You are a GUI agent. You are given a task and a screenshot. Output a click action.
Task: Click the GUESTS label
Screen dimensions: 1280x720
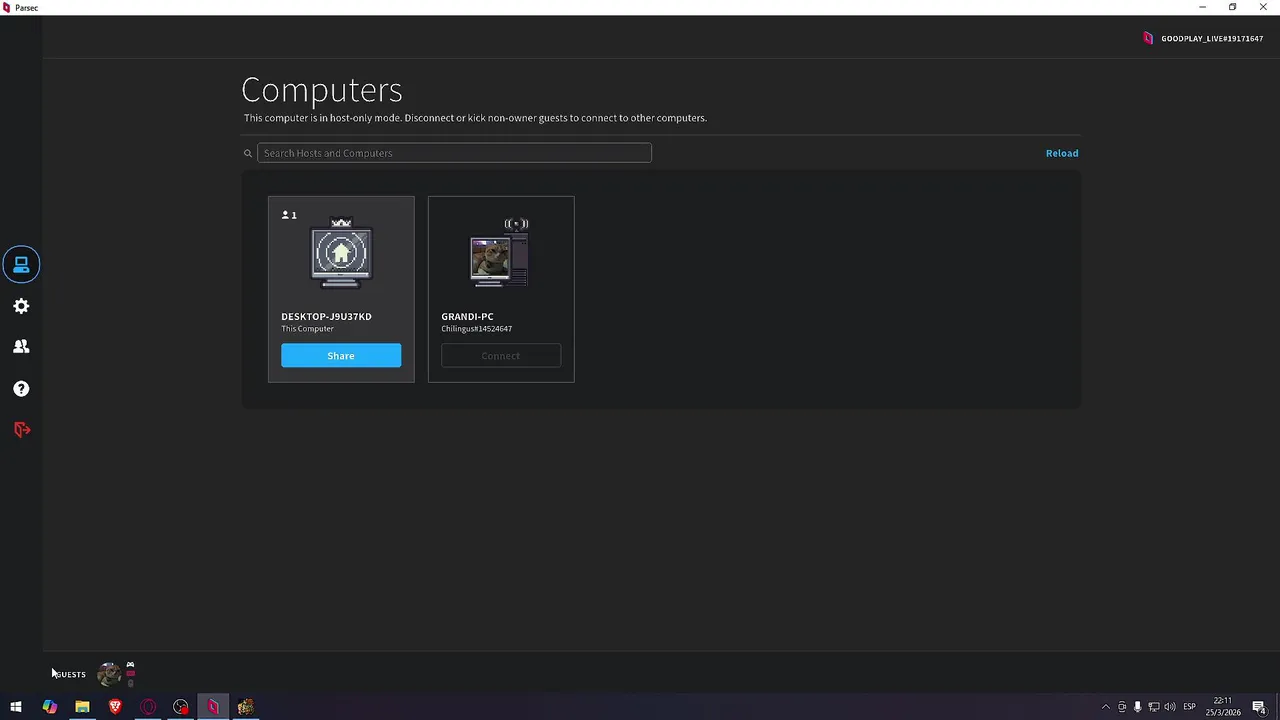click(x=69, y=674)
